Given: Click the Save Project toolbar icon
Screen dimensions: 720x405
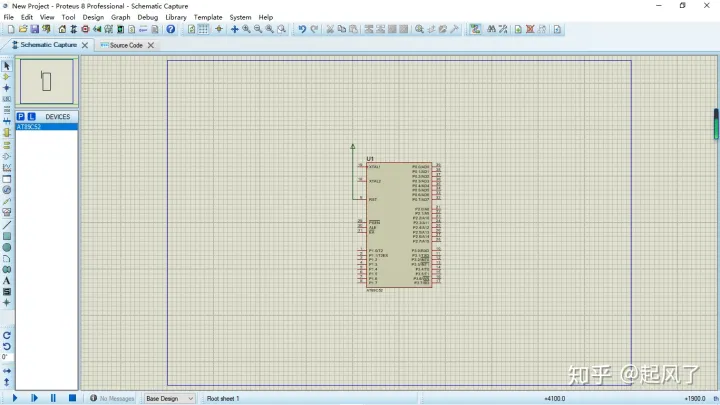Looking at the screenshot, I should click(x=35, y=30).
